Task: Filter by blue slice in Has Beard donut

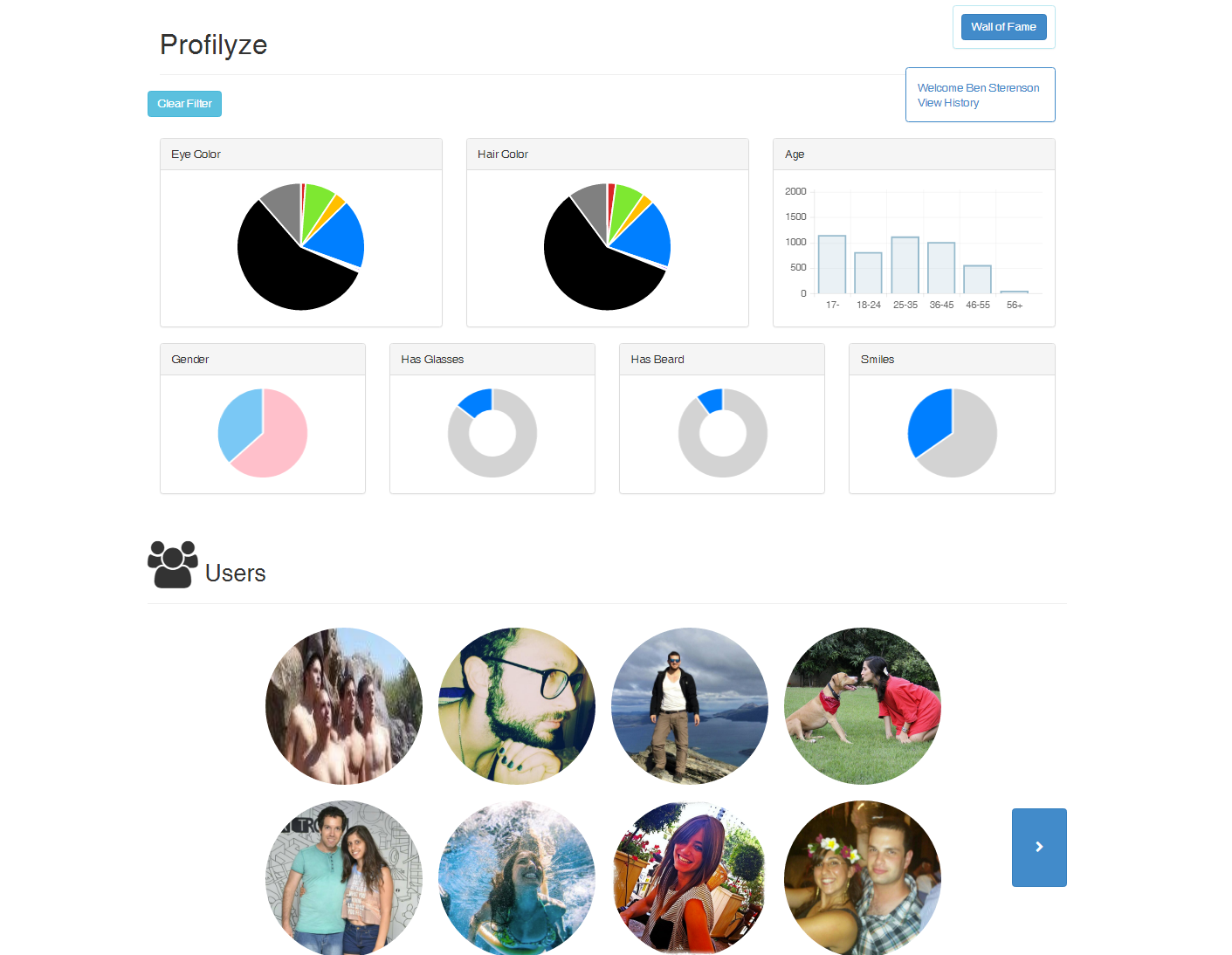Action: click(711, 399)
